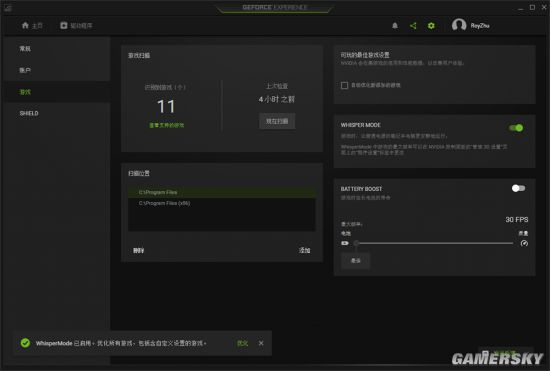Click the Add scan location button
Image resolution: width=550 pixels, height=371 pixels.
tap(304, 250)
